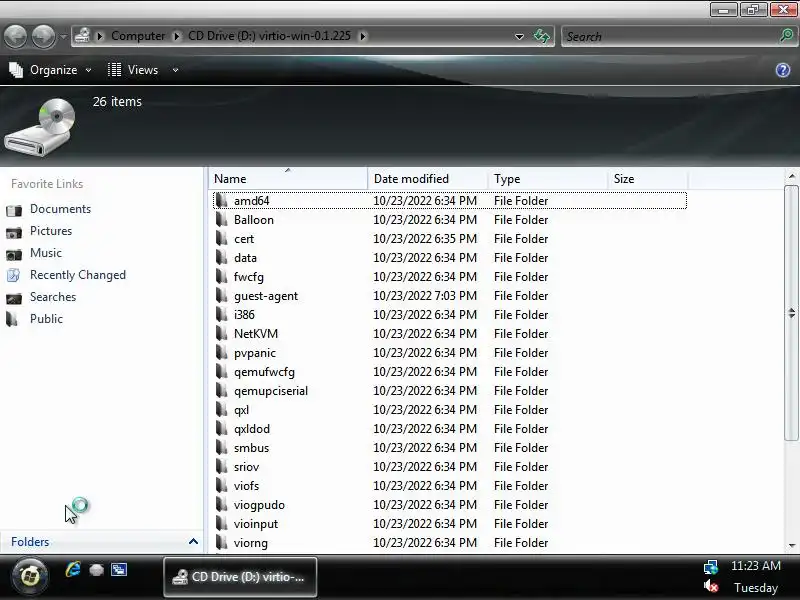Select the data folder icon

pos(221,258)
